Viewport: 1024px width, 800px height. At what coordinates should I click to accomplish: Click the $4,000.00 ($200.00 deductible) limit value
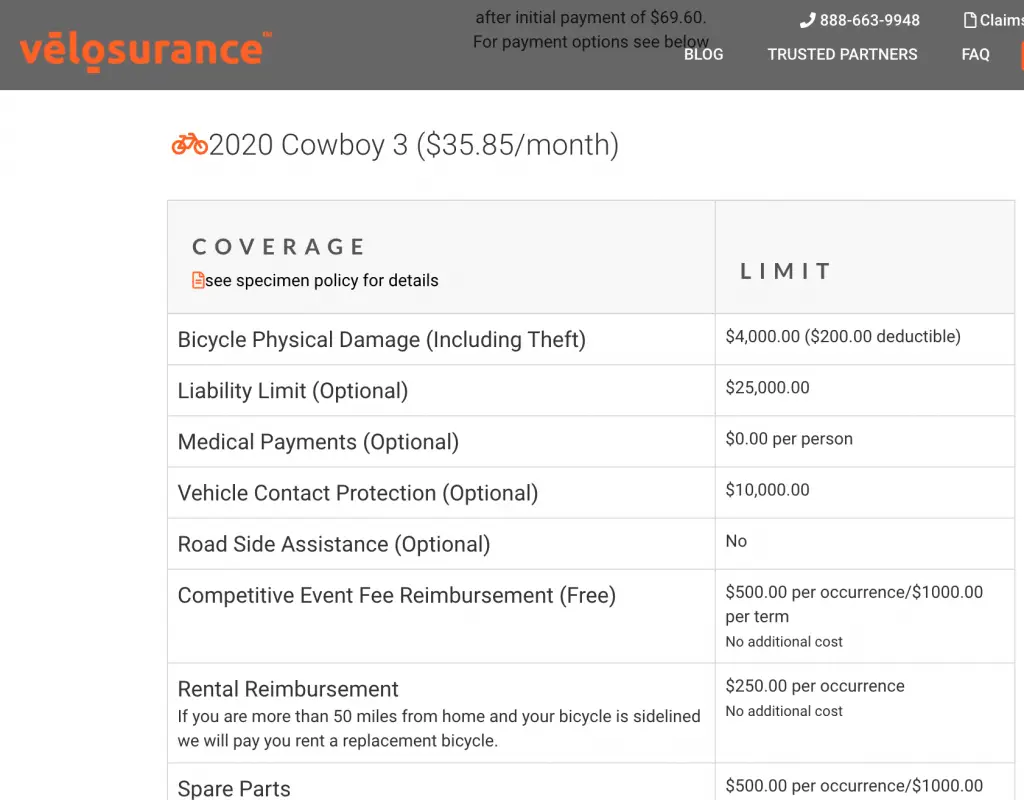click(842, 336)
